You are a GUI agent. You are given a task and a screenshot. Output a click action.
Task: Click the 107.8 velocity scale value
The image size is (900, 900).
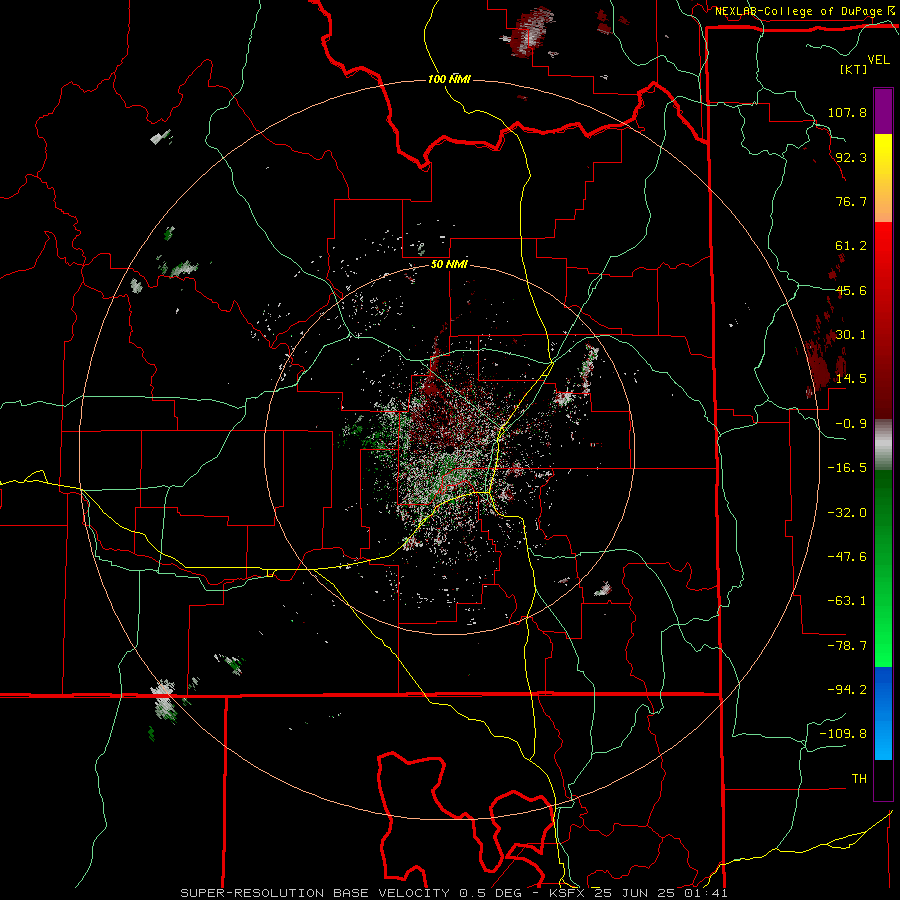[847, 112]
